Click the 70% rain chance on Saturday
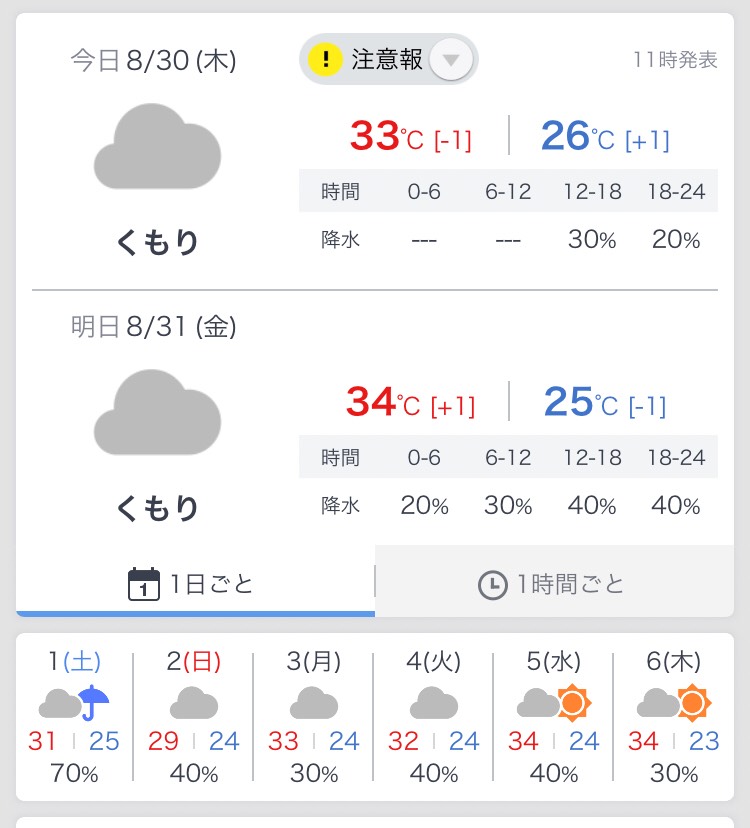750x828 pixels. (x=74, y=773)
